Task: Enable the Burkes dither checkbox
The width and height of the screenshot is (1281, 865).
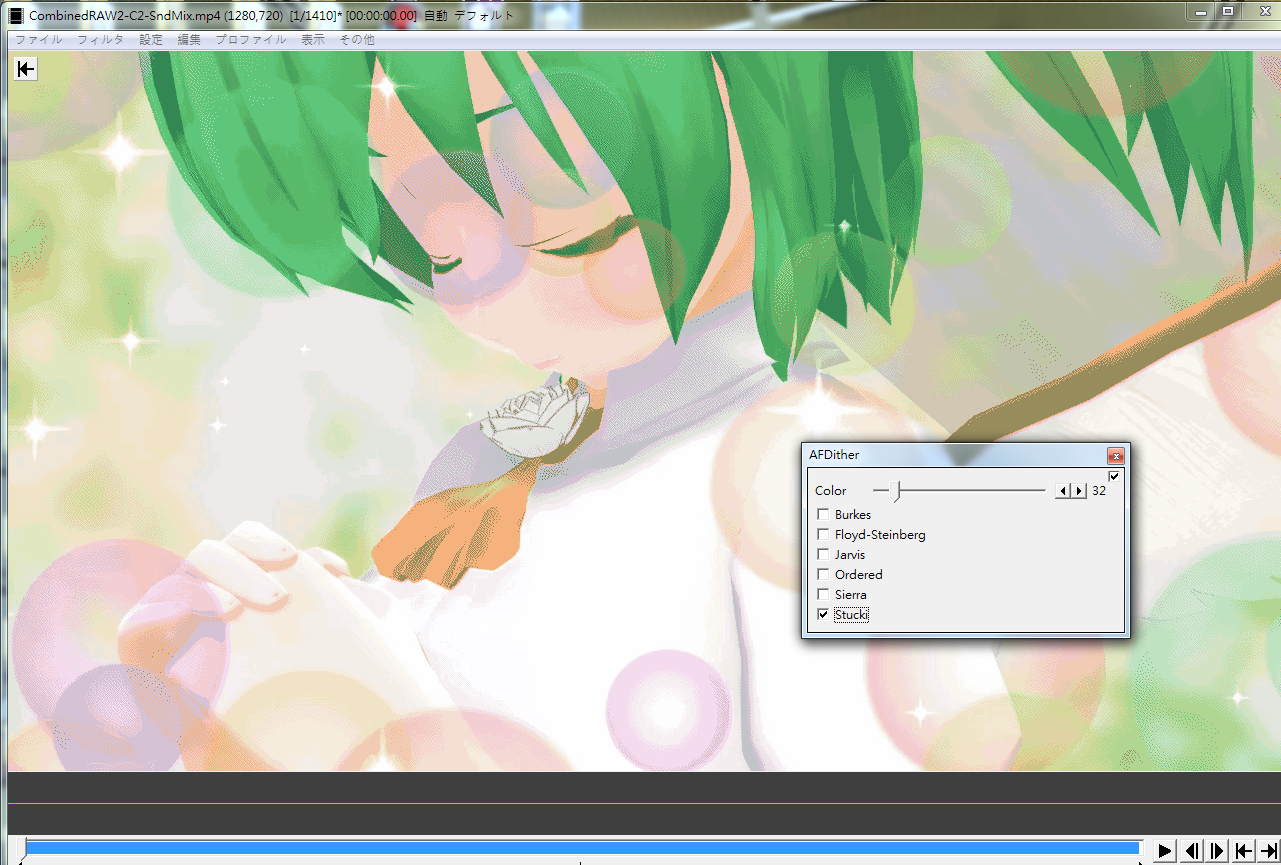Action: coord(823,514)
